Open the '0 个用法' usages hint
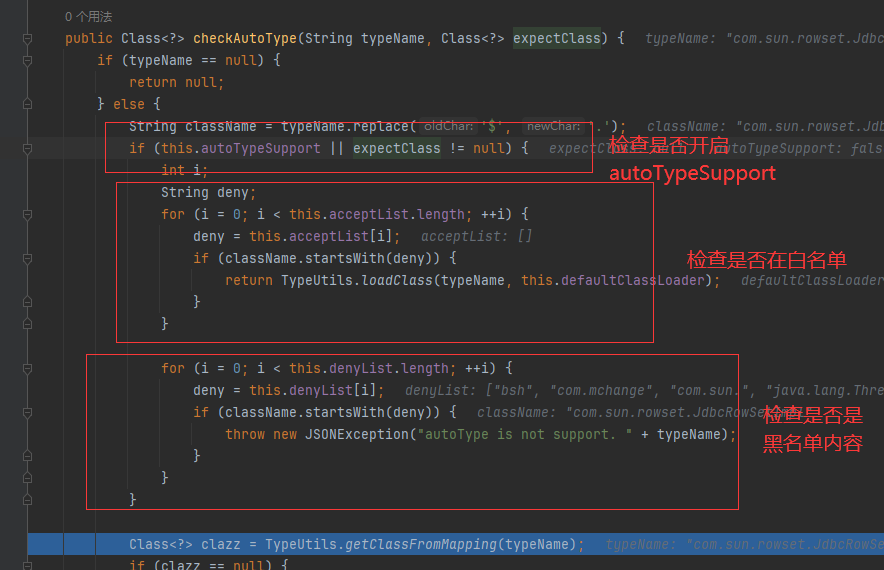This screenshot has height=570, width=884. pyautogui.click(x=88, y=17)
